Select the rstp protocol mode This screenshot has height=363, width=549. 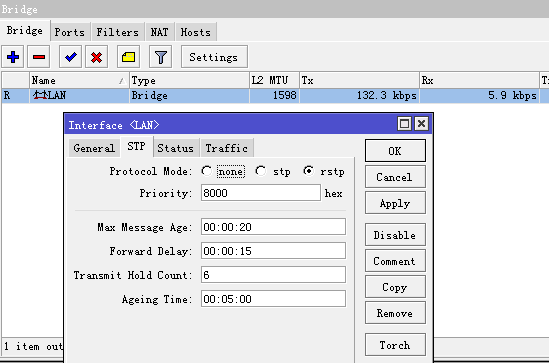point(308,171)
